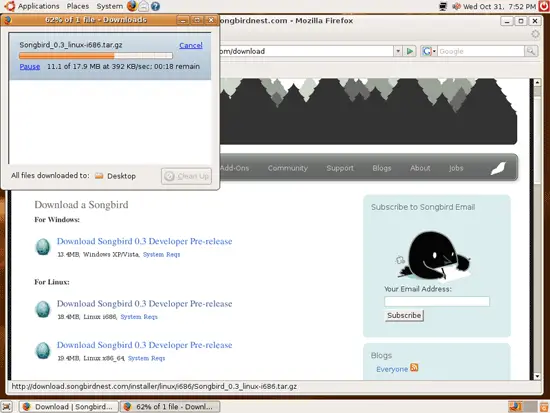
Task: Click the Ubuntu logo in the top panel
Action: pyautogui.click(x=9, y=6)
